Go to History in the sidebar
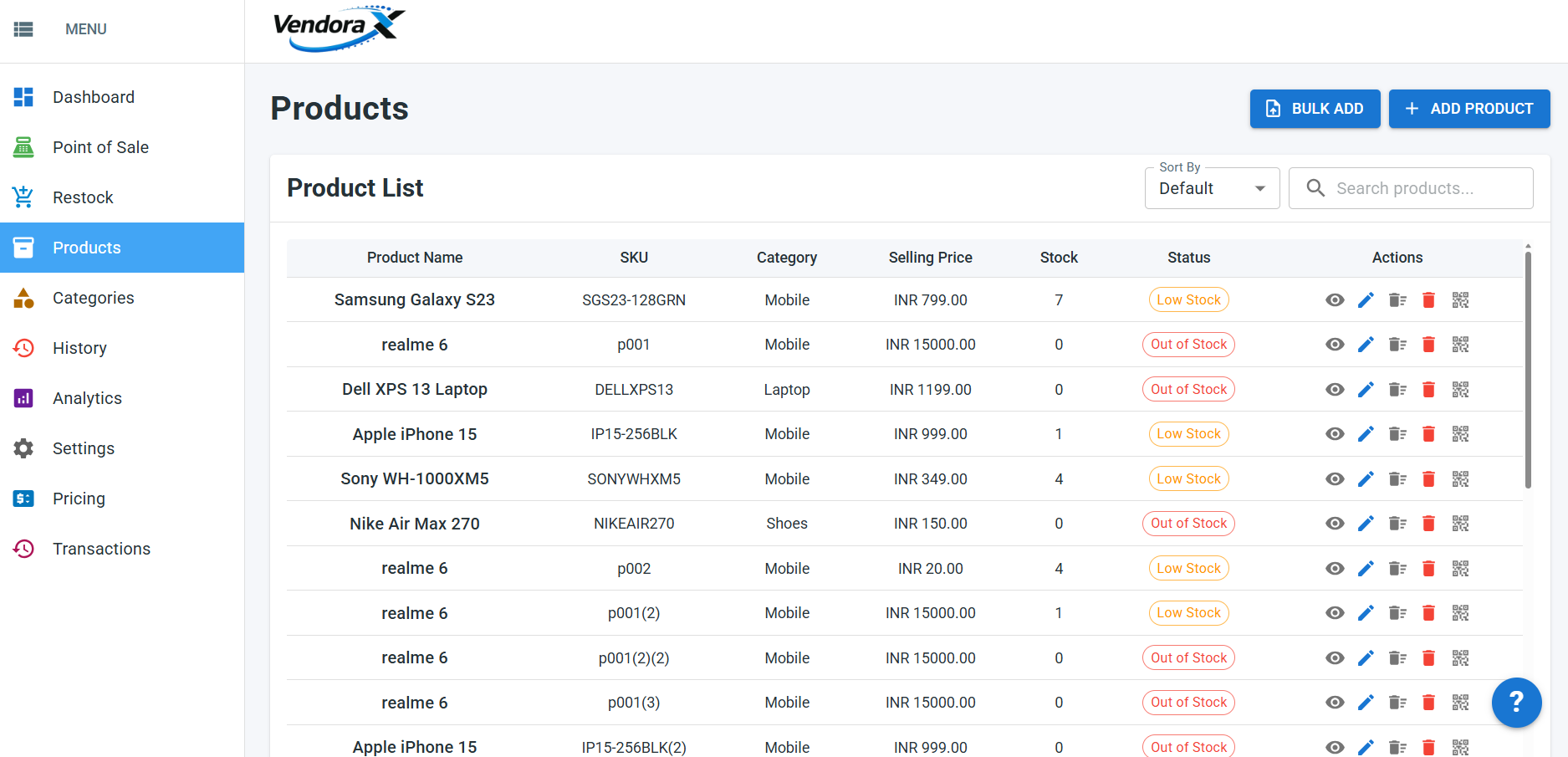 [122, 348]
